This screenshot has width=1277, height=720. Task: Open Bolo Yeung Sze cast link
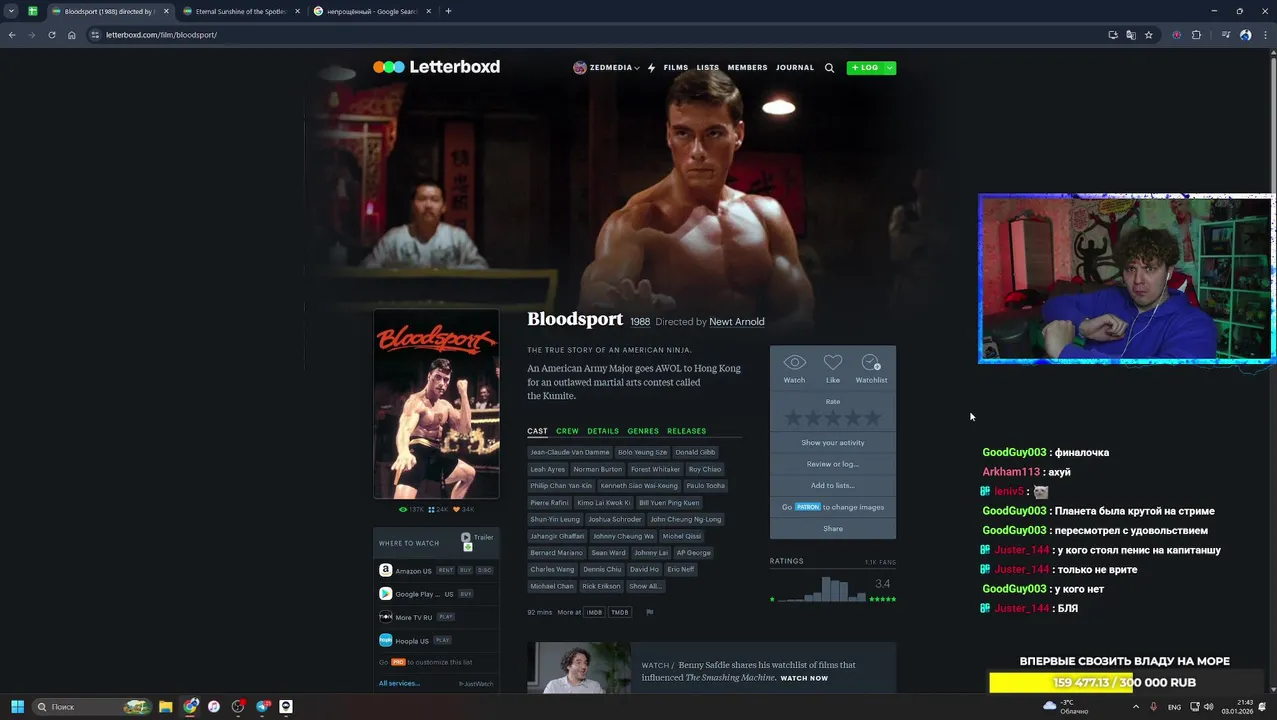pyautogui.click(x=642, y=452)
